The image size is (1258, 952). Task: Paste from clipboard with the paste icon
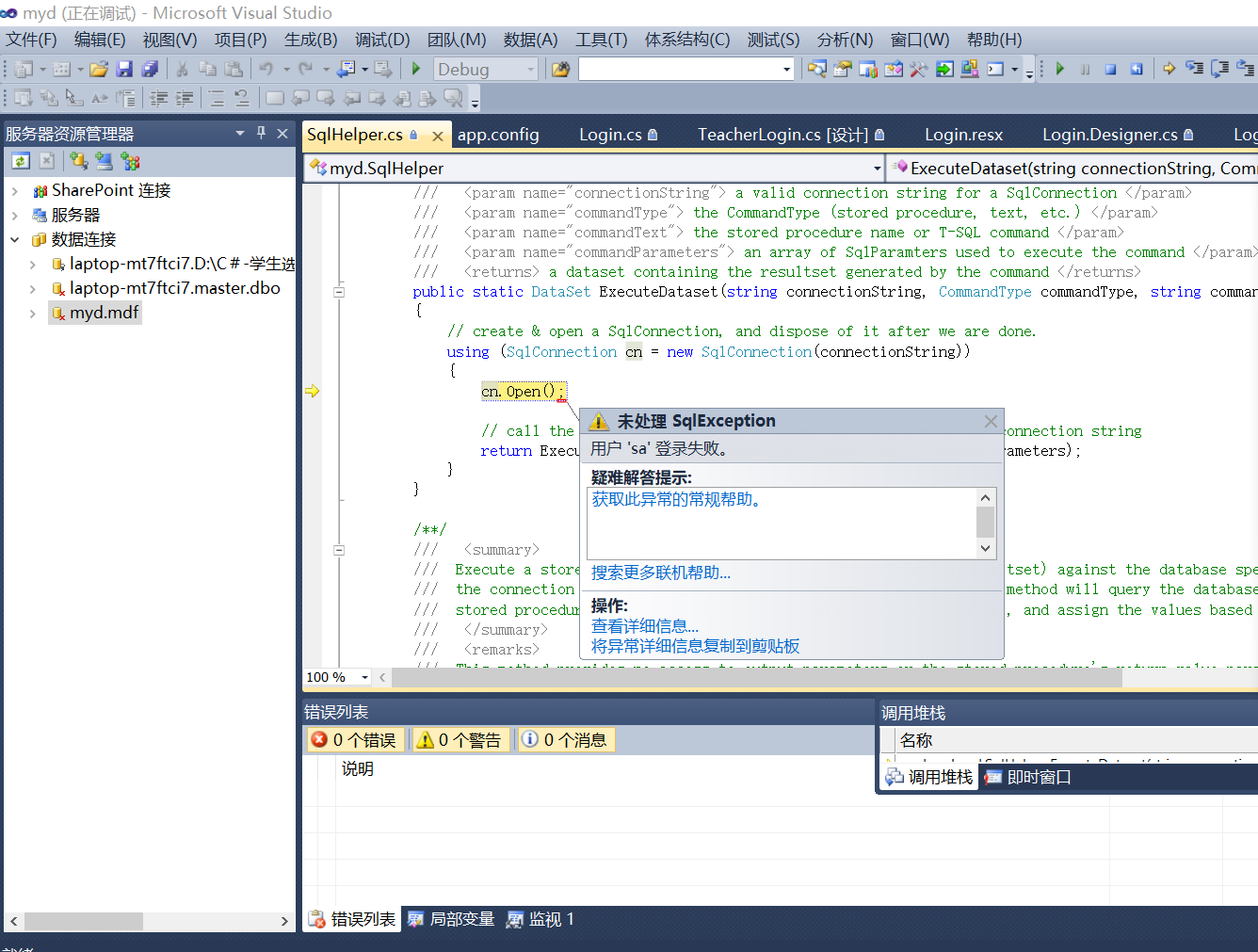tap(234, 69)
